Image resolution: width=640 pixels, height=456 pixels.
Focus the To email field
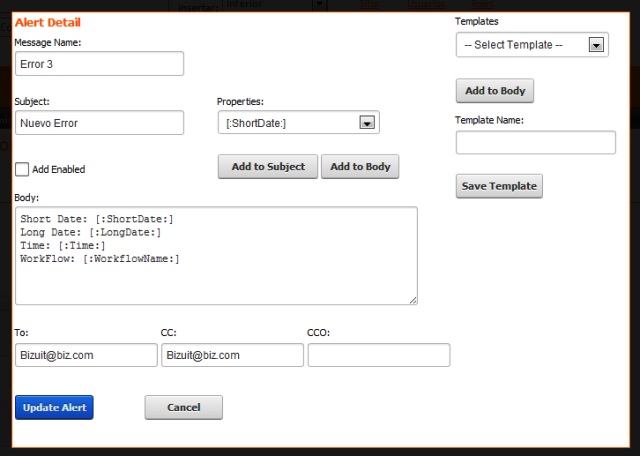pyautogui.click(x=86, y=355)
